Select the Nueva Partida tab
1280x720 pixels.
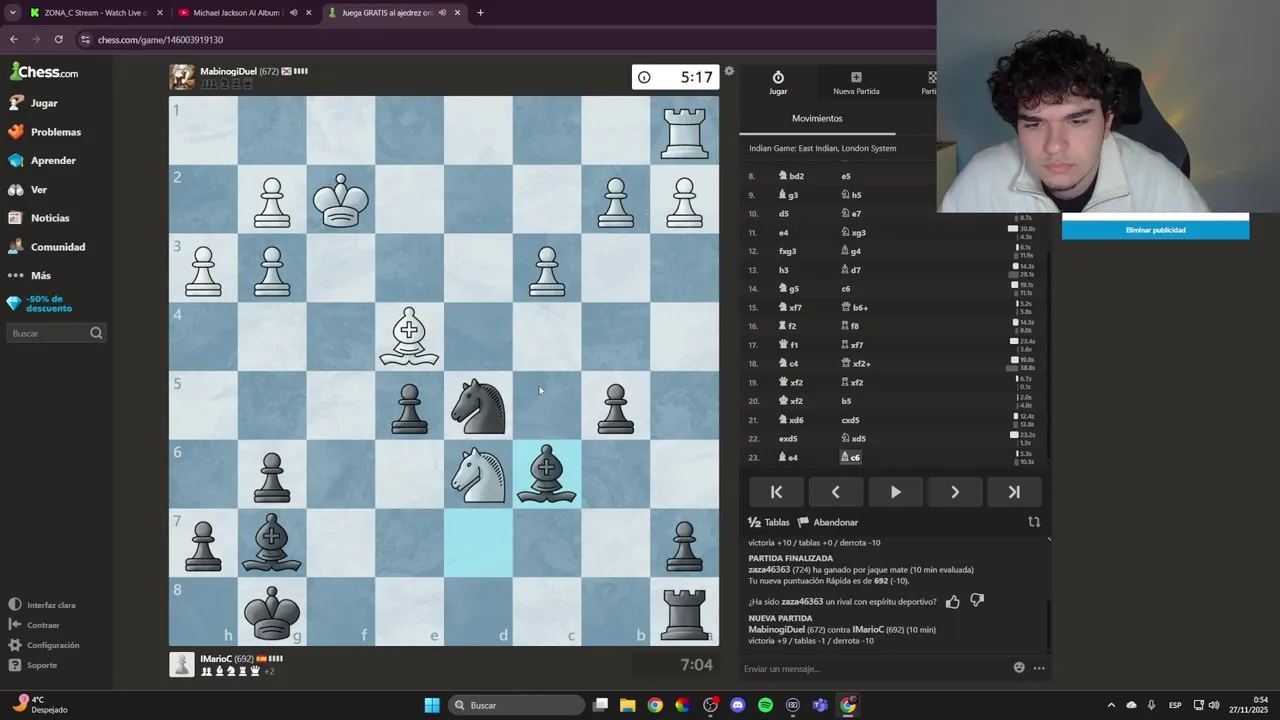tap(856, 83)
